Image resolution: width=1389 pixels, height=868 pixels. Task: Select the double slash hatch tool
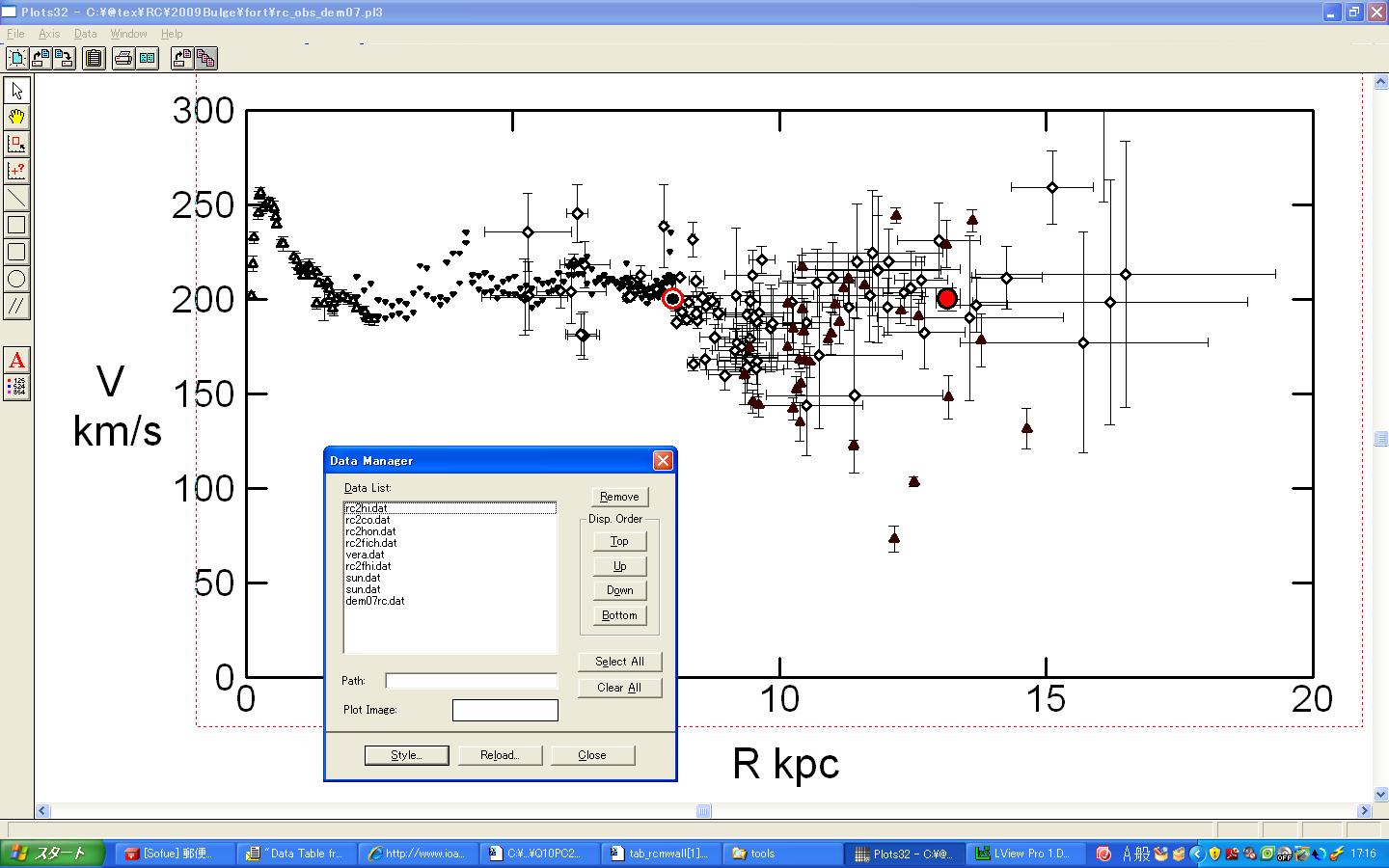point(16,307)
